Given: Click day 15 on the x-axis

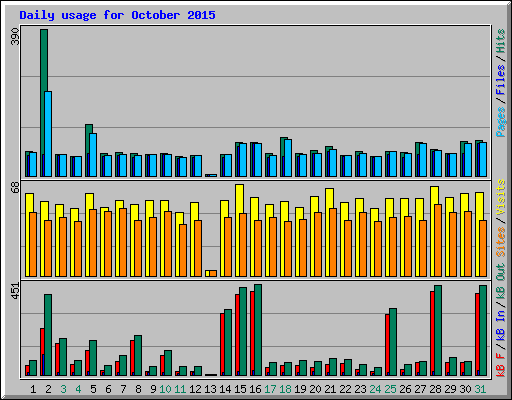Looking at the screenshot, I should (x=240, y=389).
